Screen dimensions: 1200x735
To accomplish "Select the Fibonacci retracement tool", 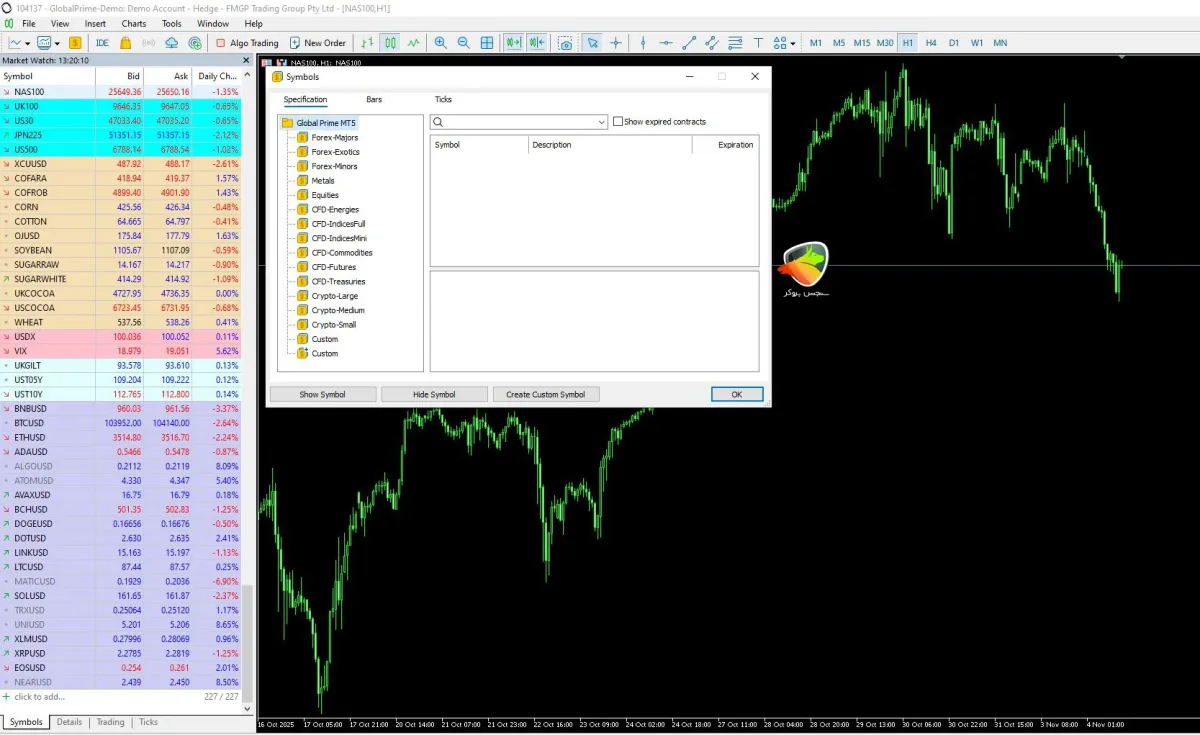I will point(735,43).
